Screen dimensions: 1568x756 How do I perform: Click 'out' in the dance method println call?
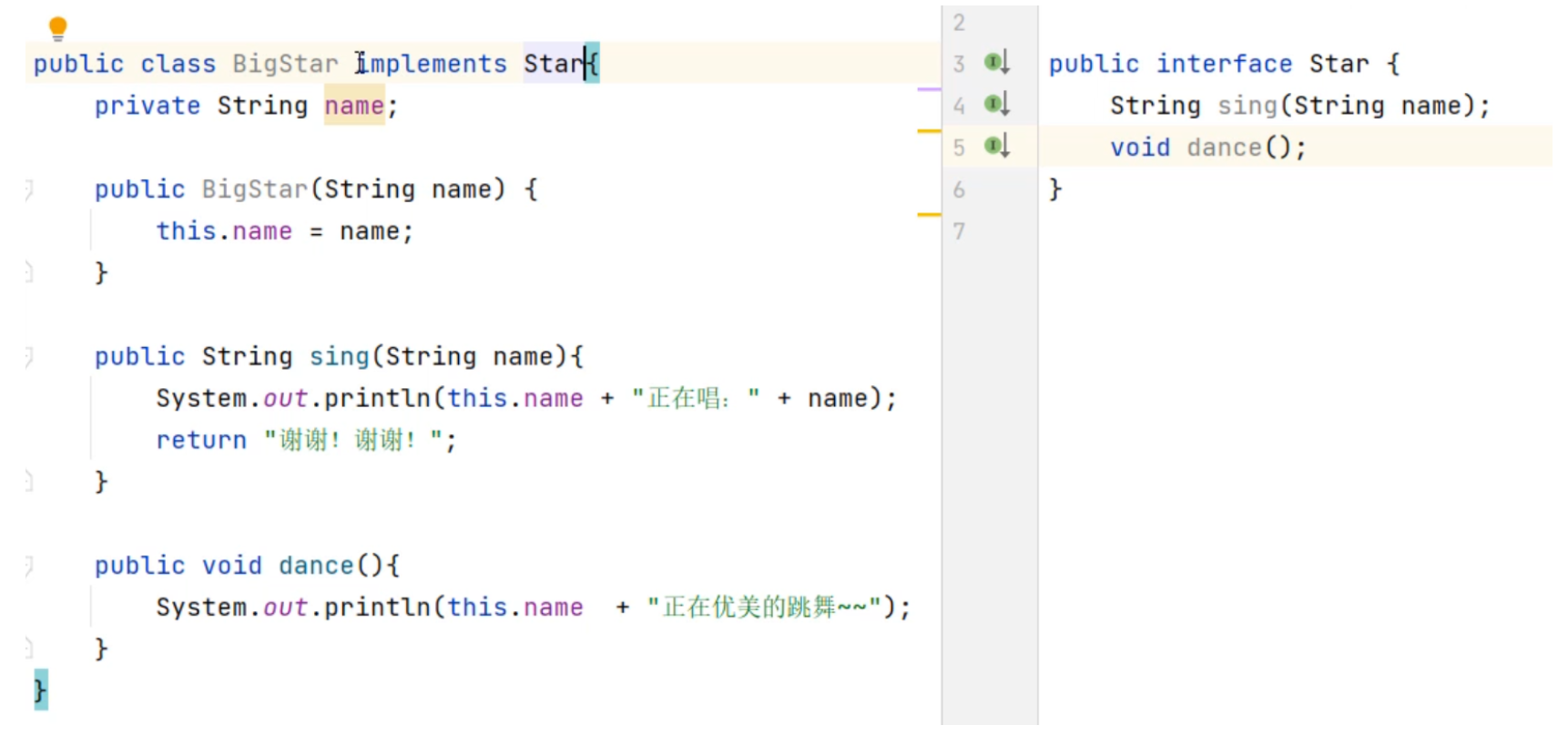click(x=285, y=608)
